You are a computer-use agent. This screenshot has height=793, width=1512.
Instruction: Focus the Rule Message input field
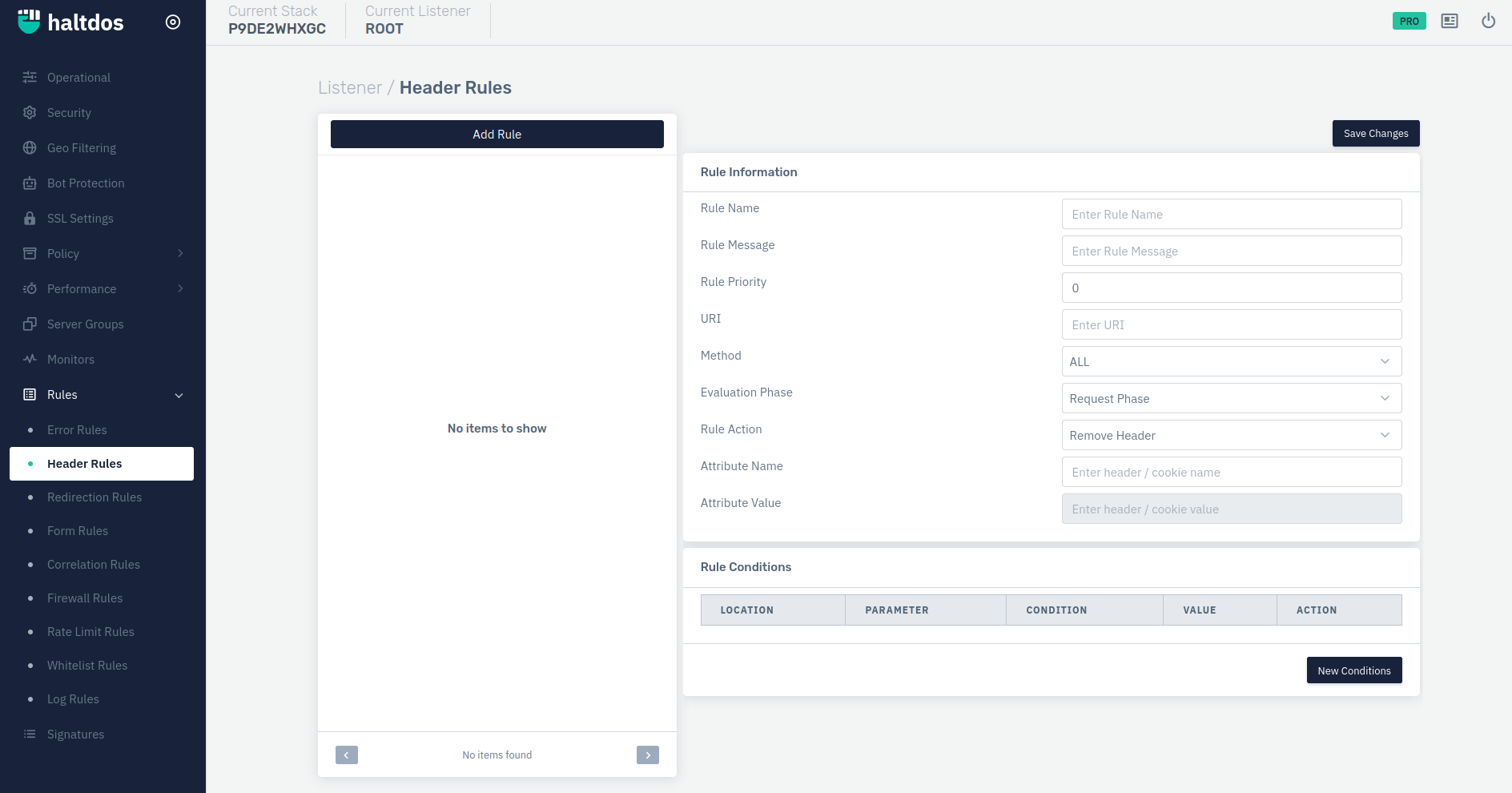pos(1232,252)
